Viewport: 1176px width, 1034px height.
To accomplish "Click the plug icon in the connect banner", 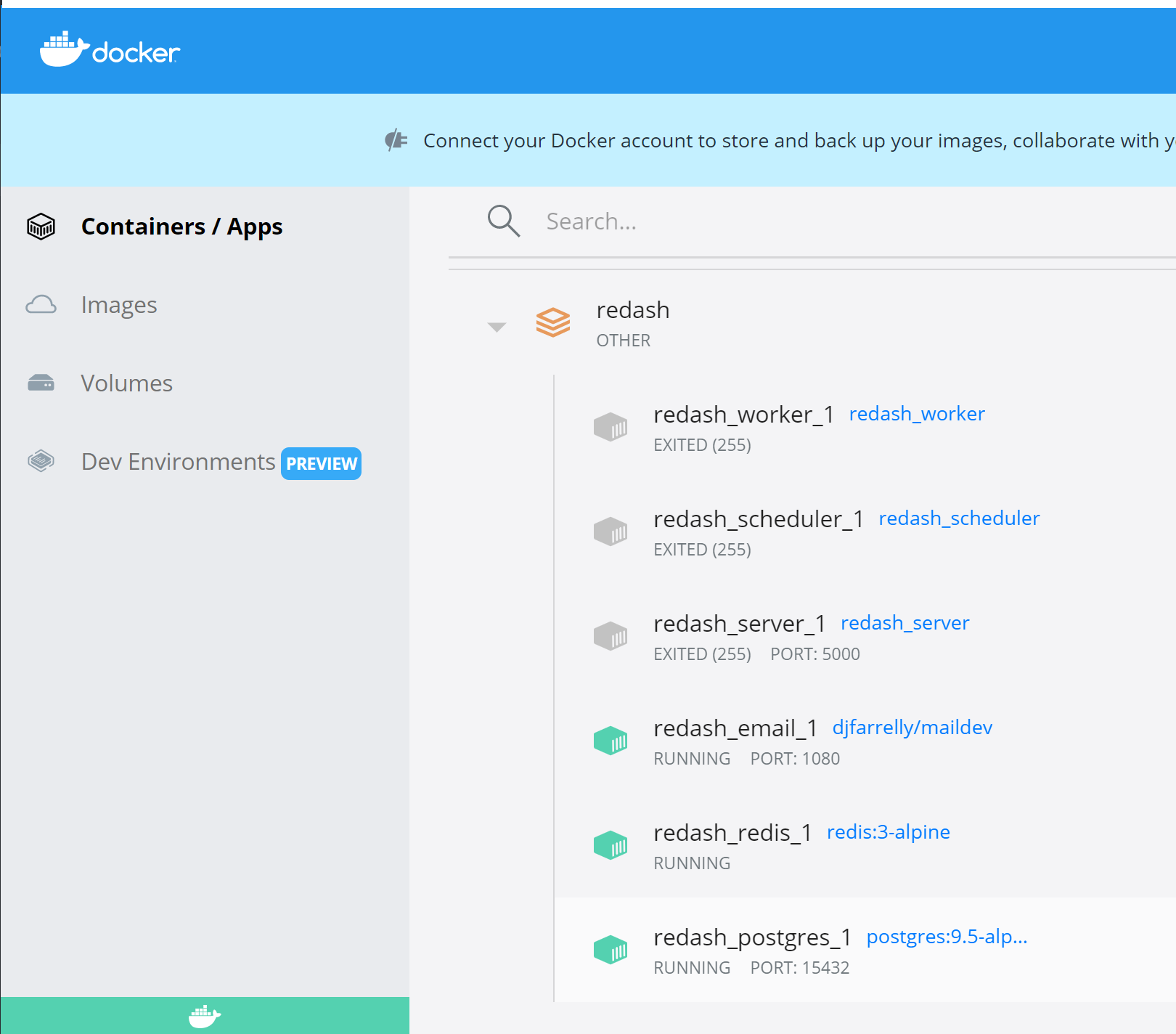I will click(396, 140).
